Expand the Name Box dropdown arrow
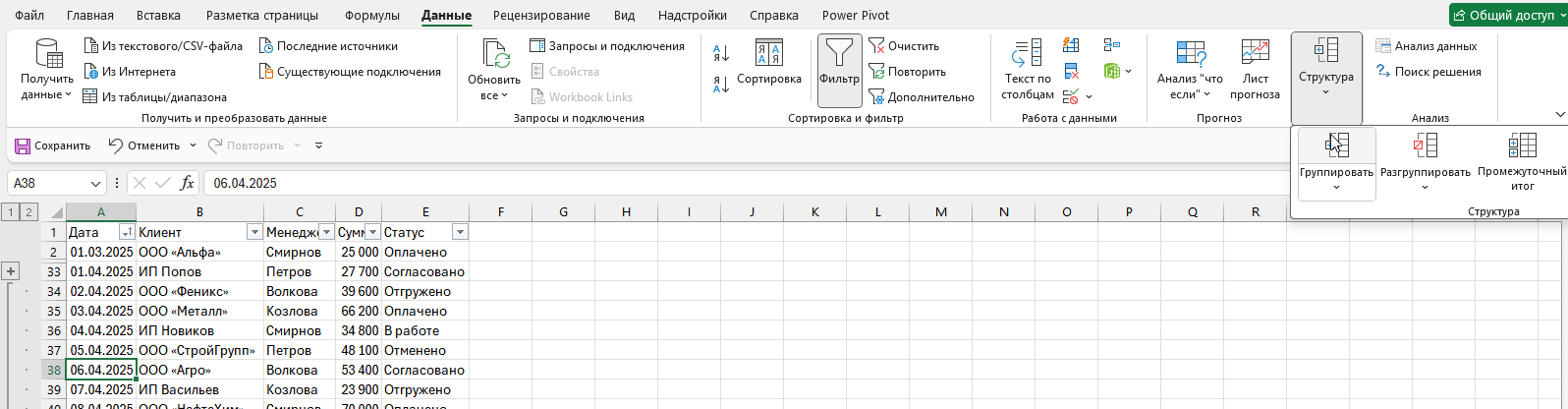 click(96, 184)
